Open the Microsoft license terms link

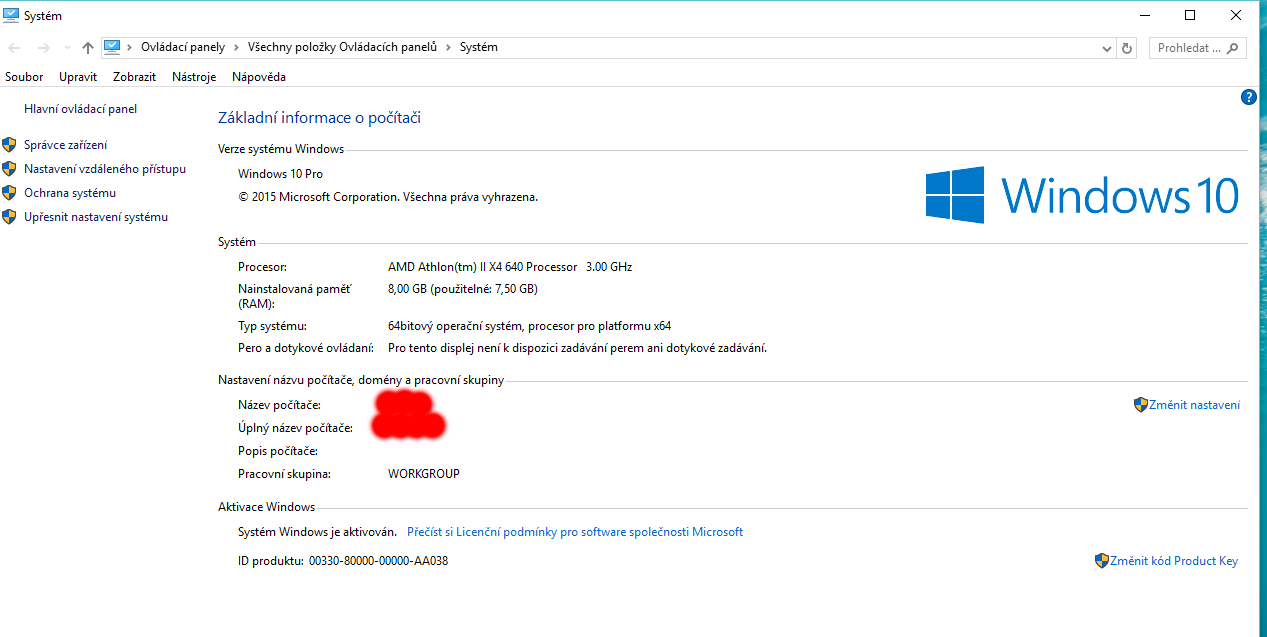[574, 532]
